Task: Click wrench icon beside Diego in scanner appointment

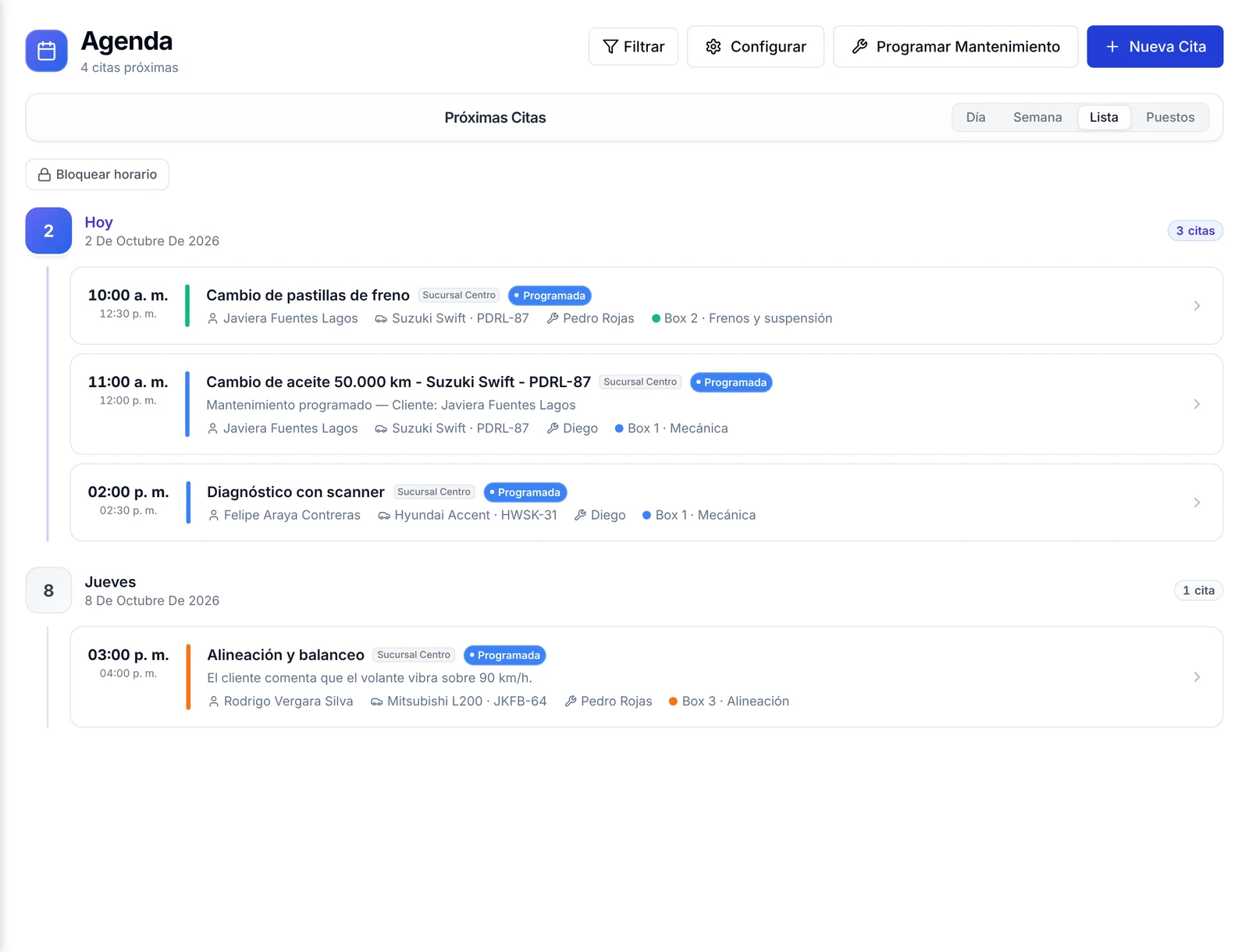Action: point(580,516)
